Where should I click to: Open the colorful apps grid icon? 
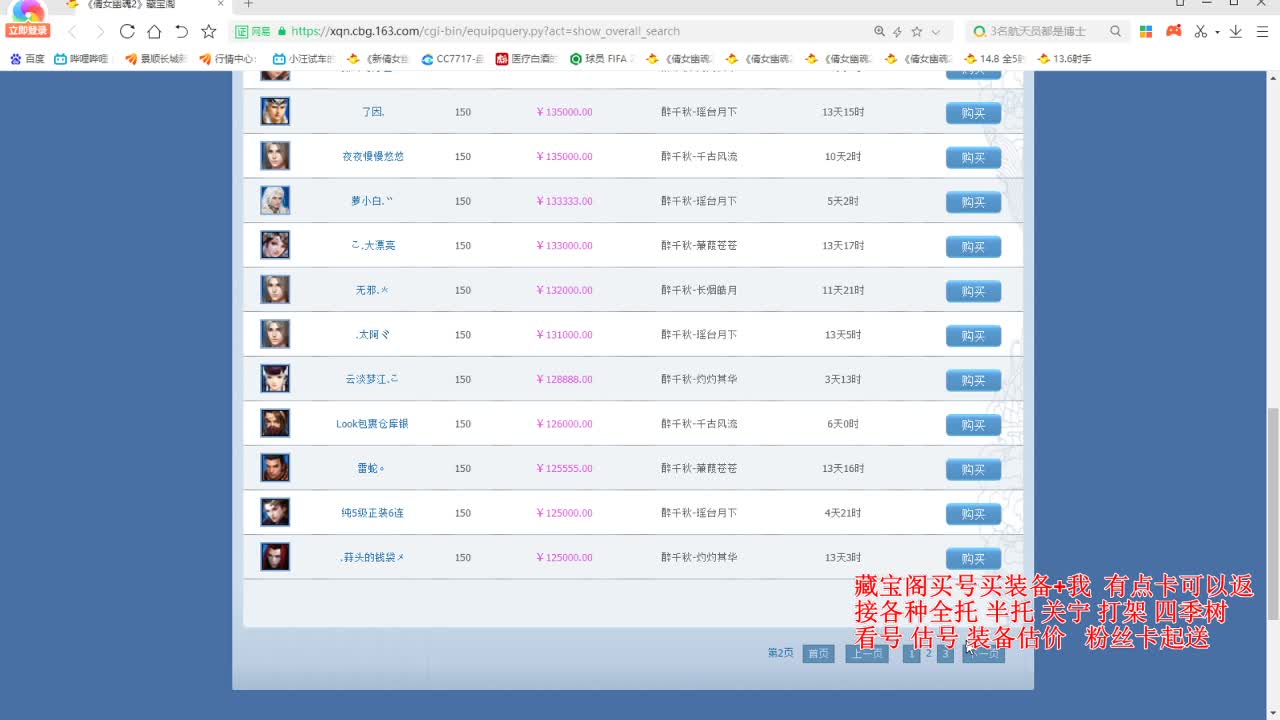pyautogui.click(x=1146, y=31)
